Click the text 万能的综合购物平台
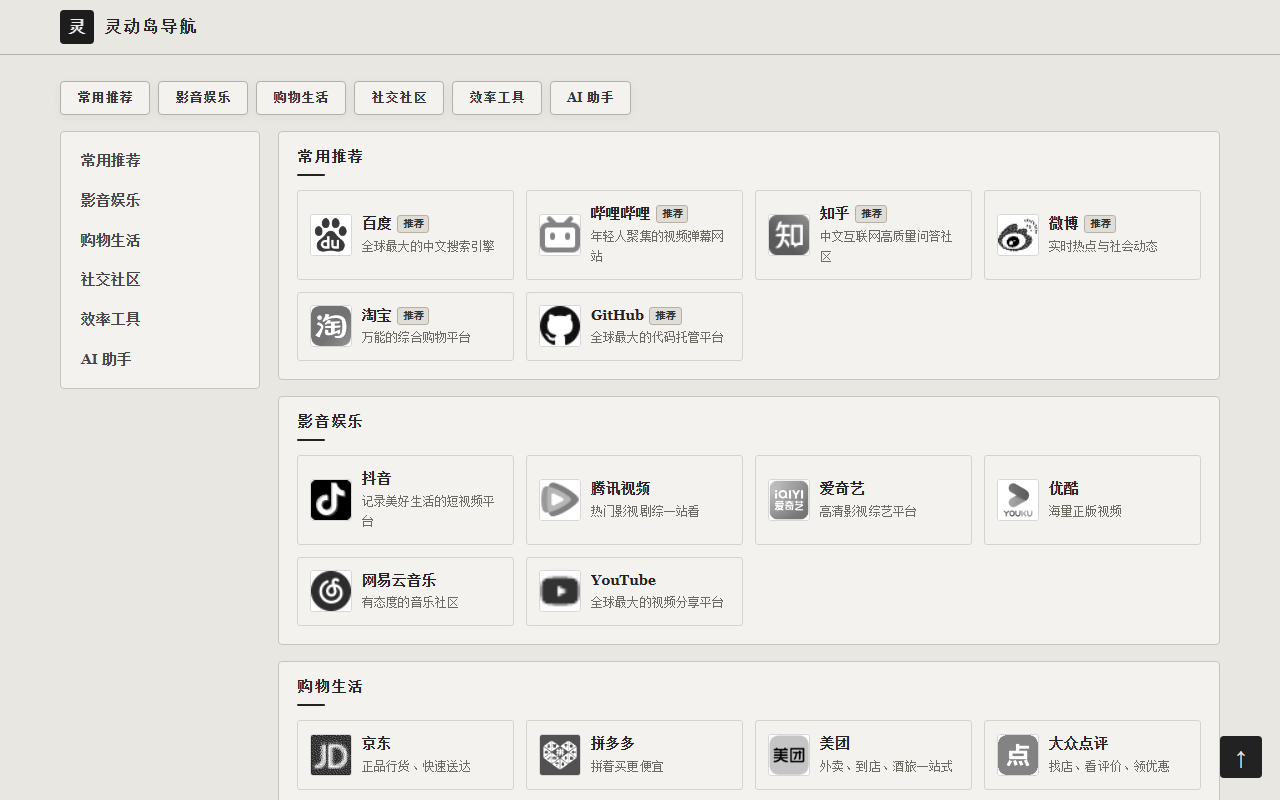The image size is (1280, 800). click(x=416, y=337)
